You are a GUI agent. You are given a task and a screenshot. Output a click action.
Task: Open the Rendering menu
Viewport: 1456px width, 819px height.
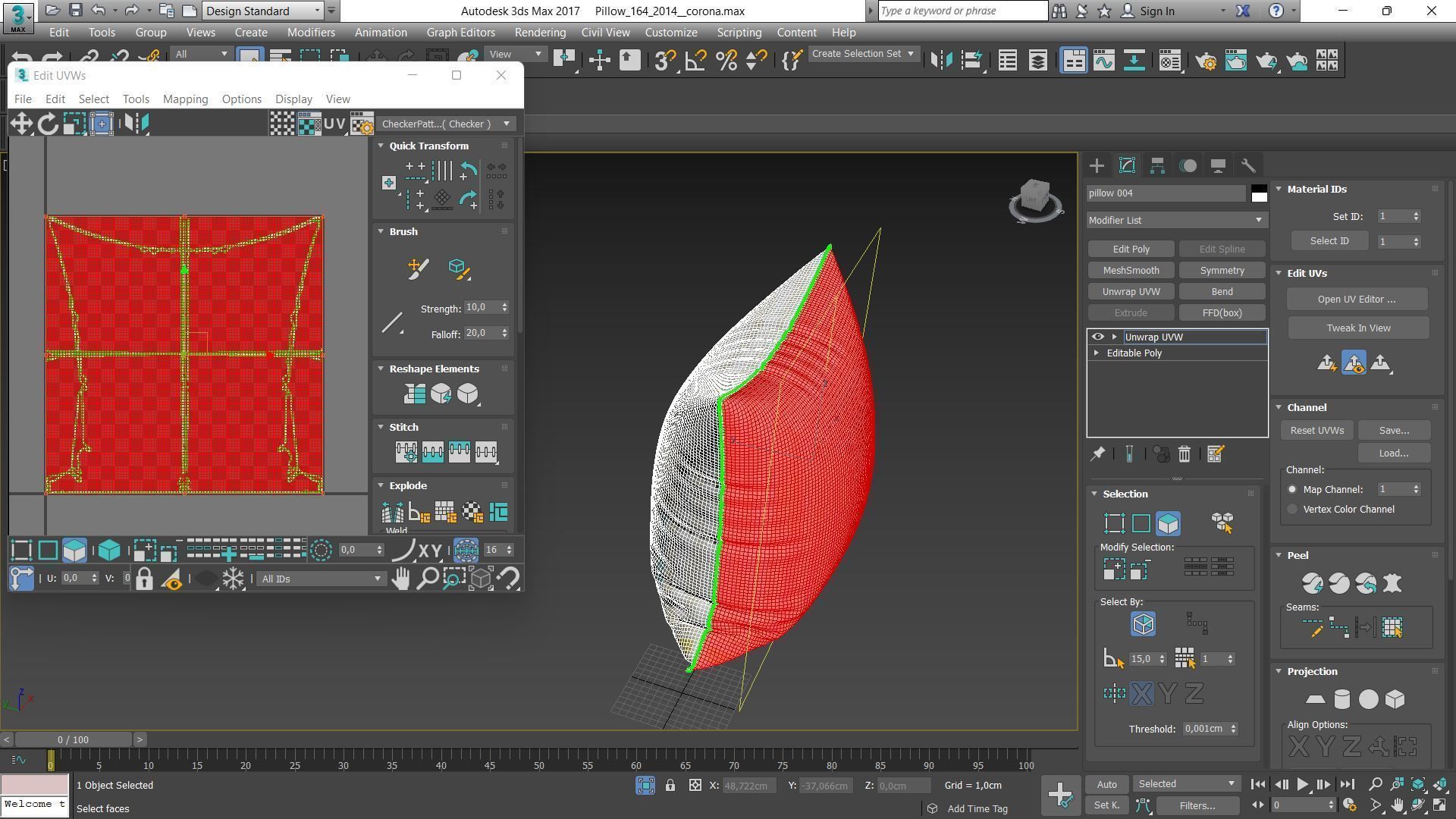(x=539, y=33)
